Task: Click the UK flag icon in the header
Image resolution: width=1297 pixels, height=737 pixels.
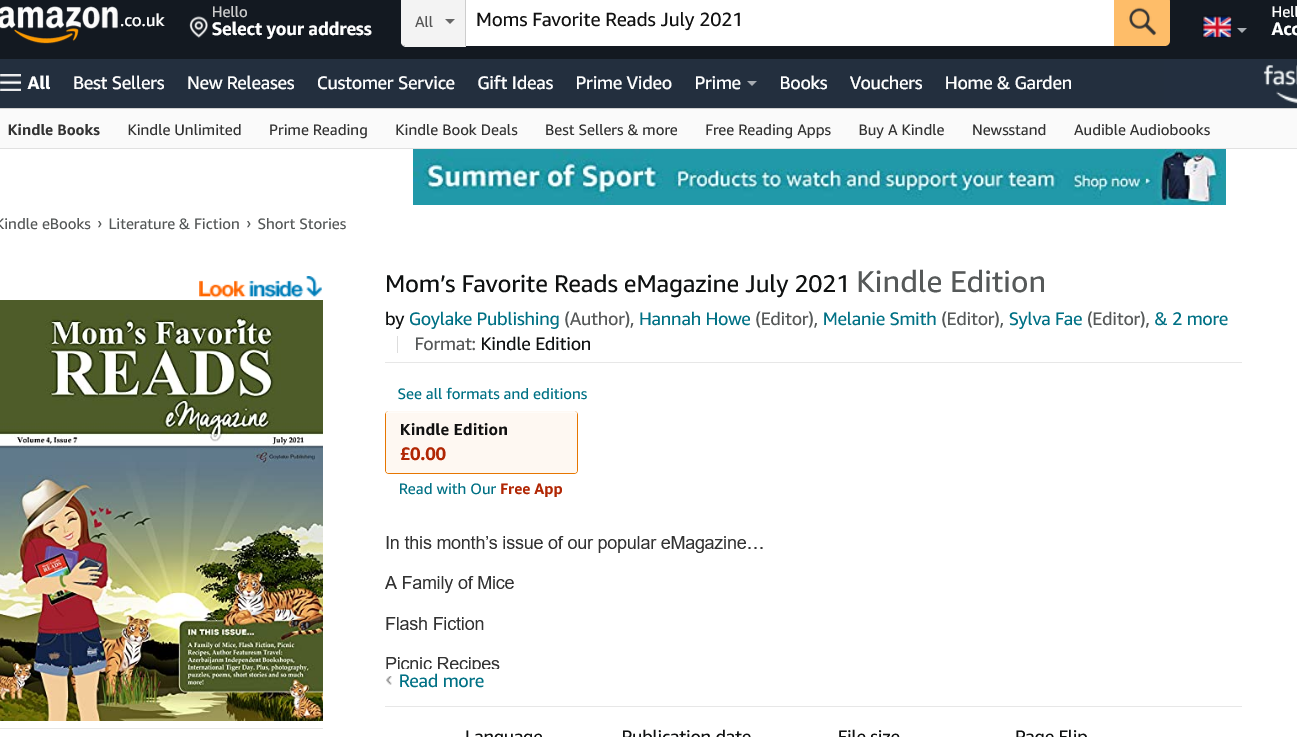Action: (1216, 27)
